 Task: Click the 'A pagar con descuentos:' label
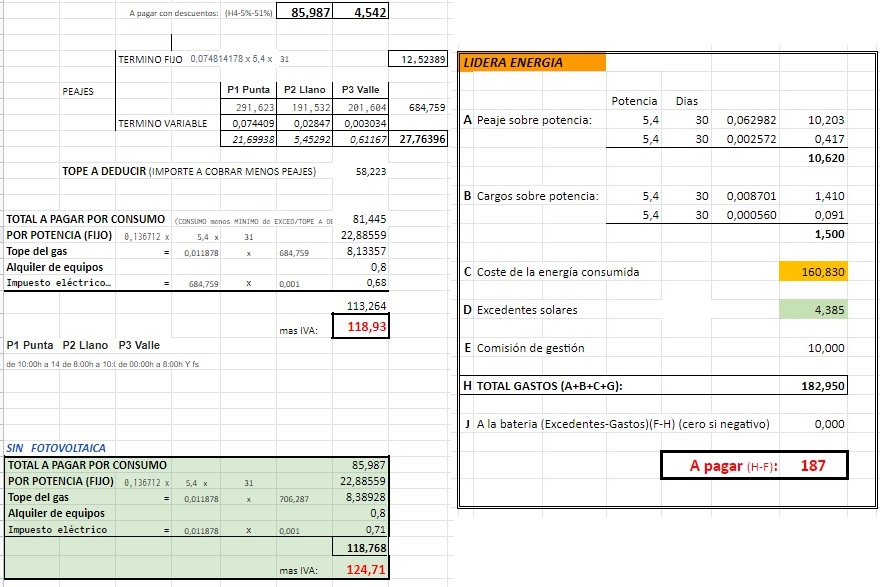click(174, 13)
